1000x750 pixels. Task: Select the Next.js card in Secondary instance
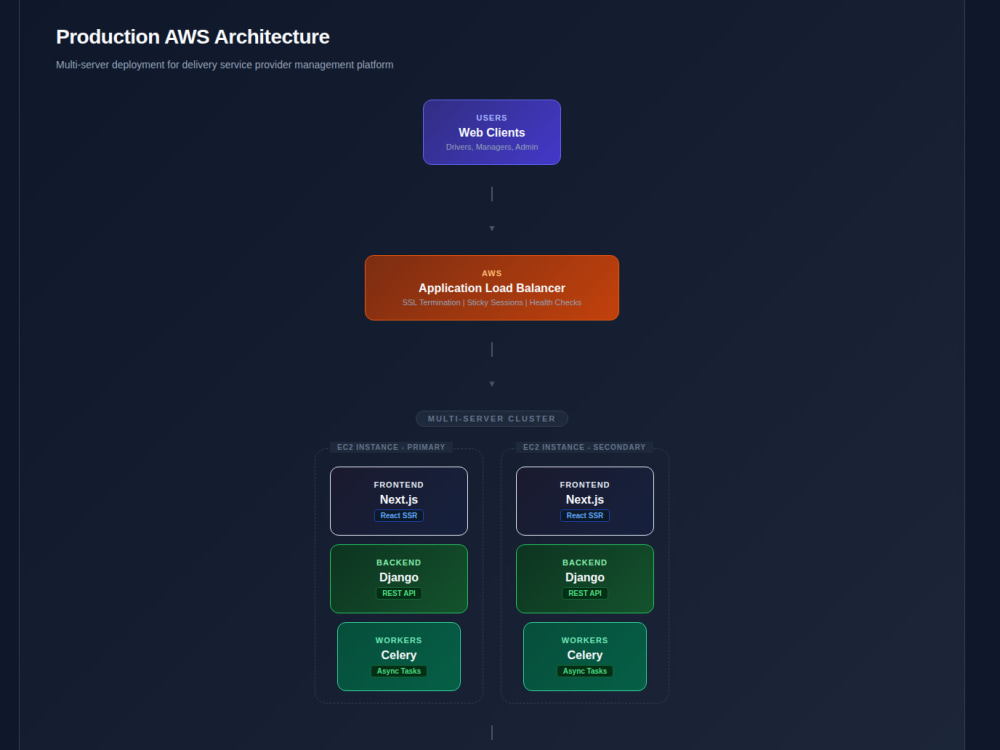(585, 501)
